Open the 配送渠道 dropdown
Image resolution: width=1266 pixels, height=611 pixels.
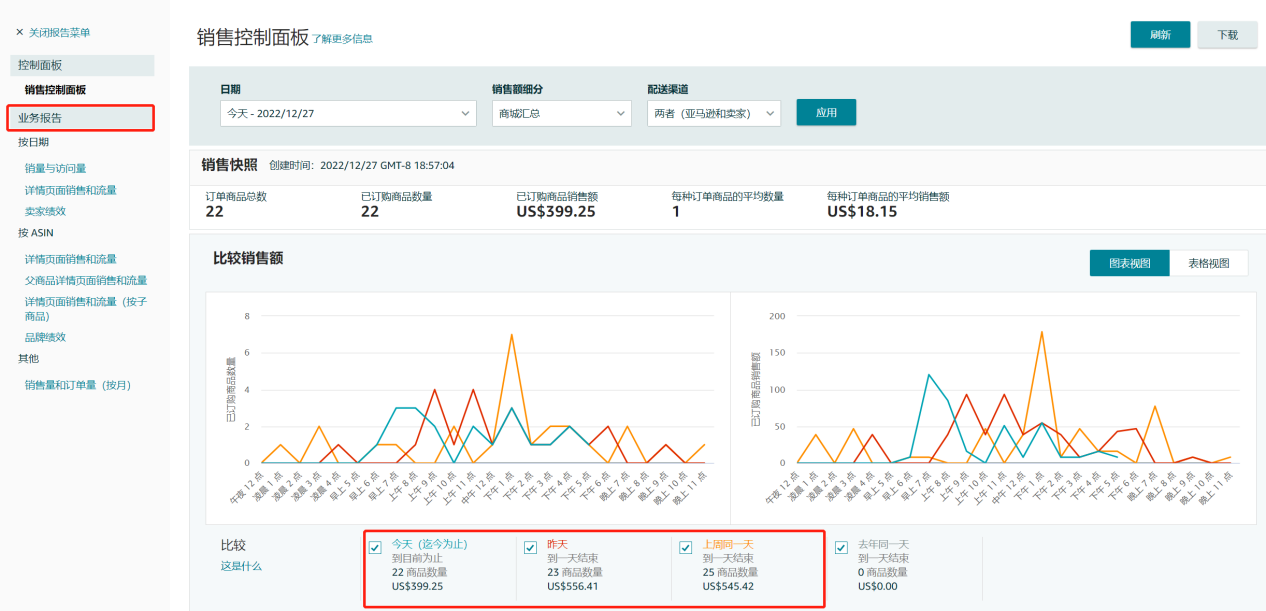(713, 114)
